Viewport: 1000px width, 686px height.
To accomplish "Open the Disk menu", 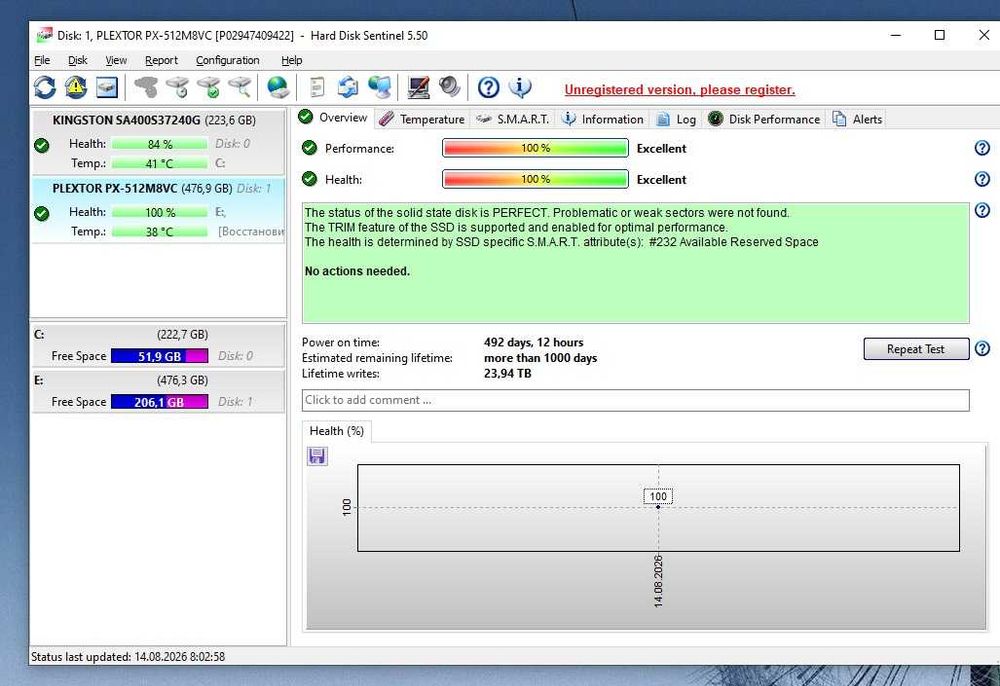I will click(x=78, y=60).
